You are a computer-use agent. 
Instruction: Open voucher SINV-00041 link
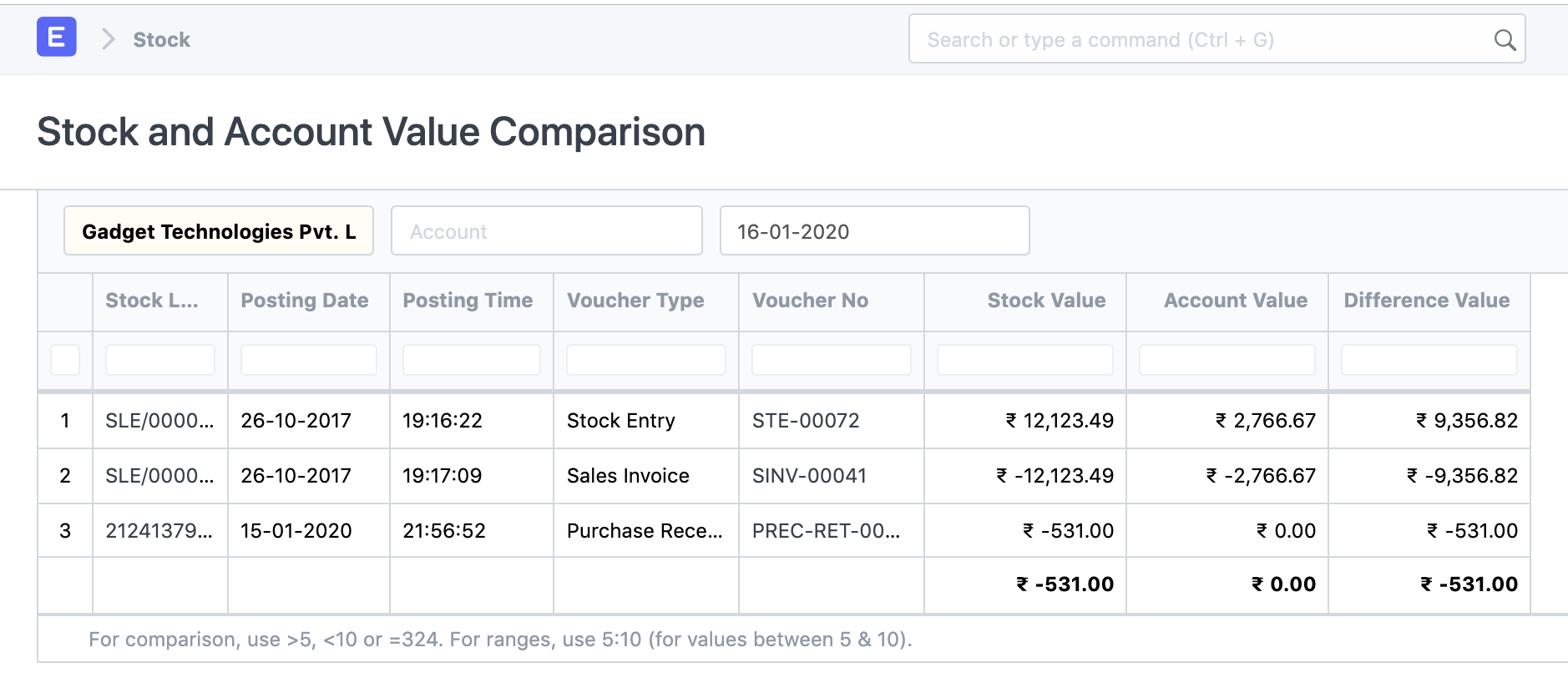coord(809,476)
